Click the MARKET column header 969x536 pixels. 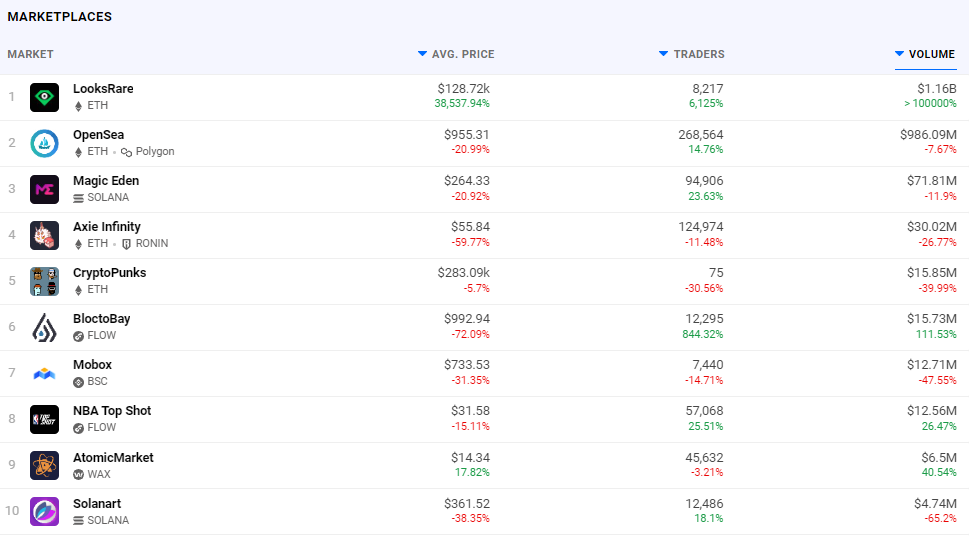pyautogui.click(x=30, y=54)
